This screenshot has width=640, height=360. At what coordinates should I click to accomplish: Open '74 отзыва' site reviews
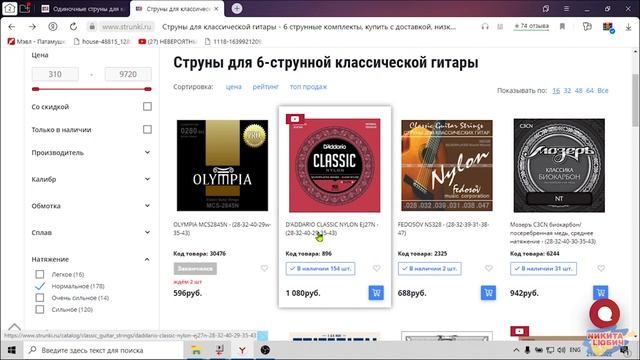pos(531,26)
